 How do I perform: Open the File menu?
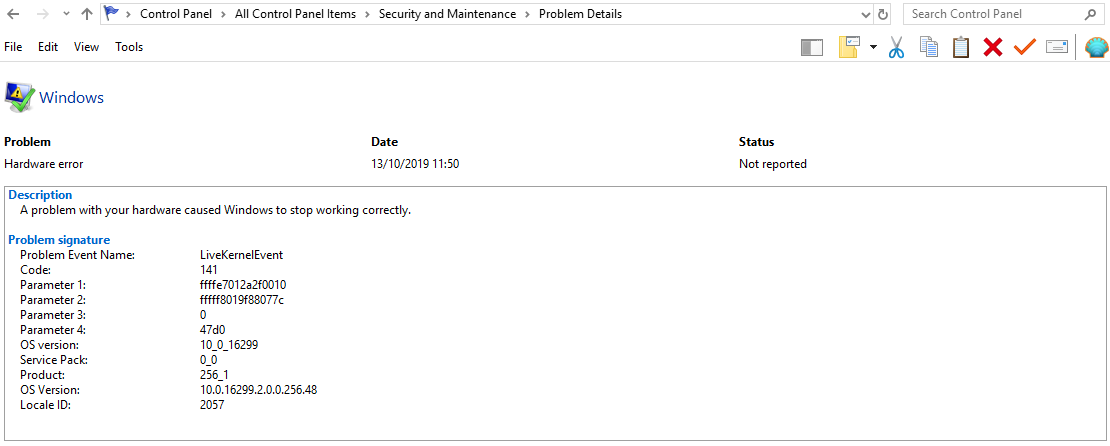[13, 47]
